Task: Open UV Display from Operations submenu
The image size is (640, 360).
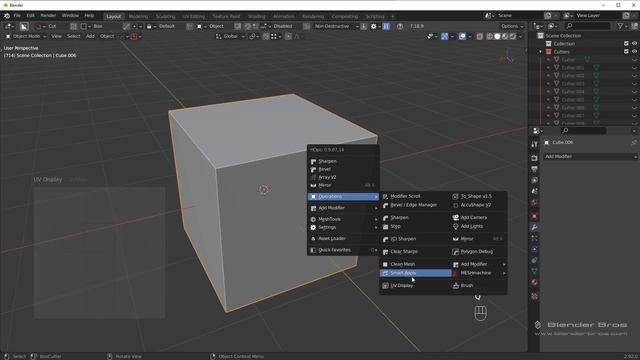Action: pyautogui.click(x=416, y=285)
